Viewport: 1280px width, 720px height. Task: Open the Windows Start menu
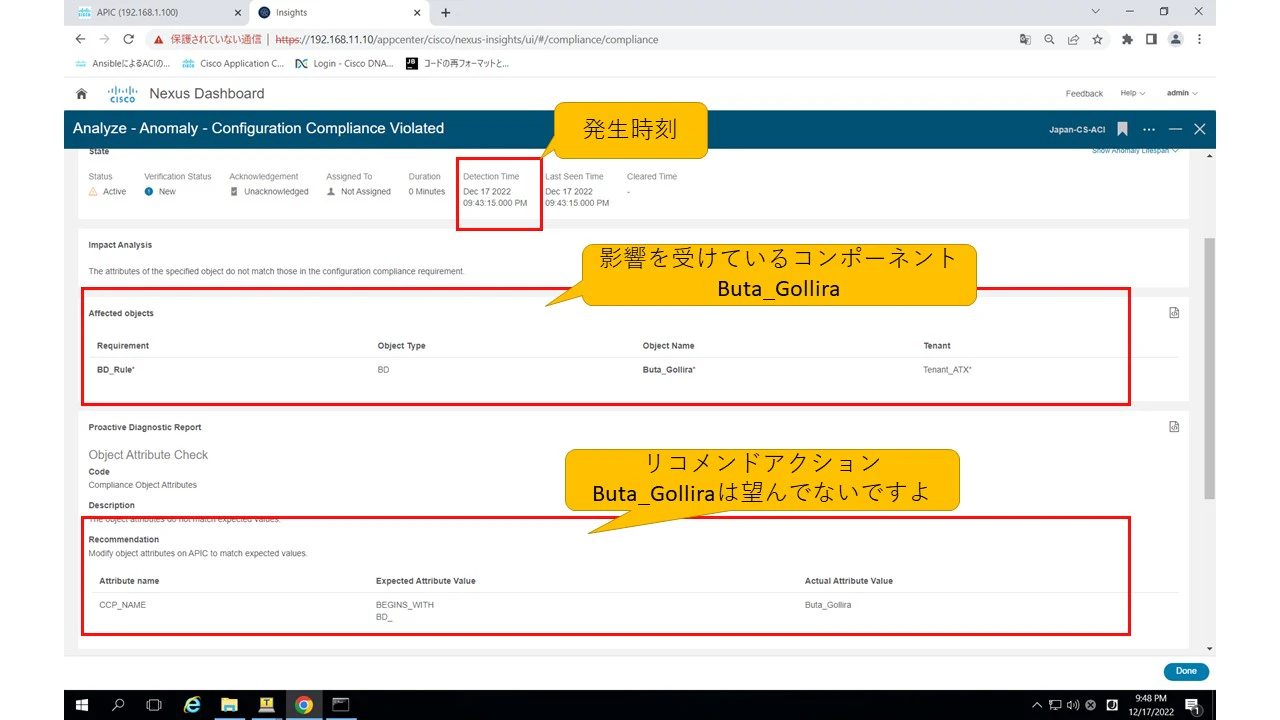[x=82, y=705]
